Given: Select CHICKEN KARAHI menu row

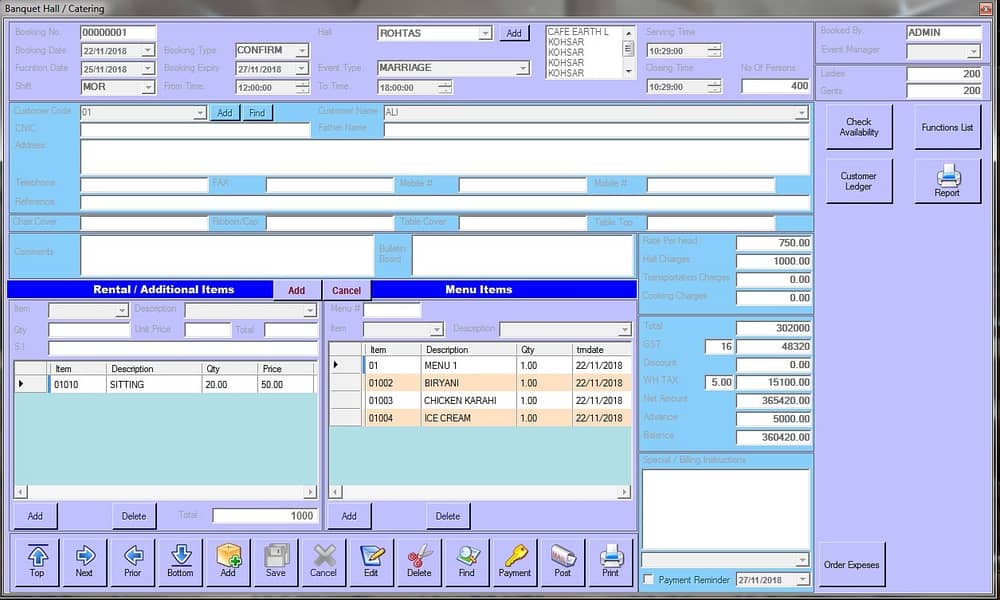Looking at the screenshot, I should pyautogui.click(x=481, y=400).
